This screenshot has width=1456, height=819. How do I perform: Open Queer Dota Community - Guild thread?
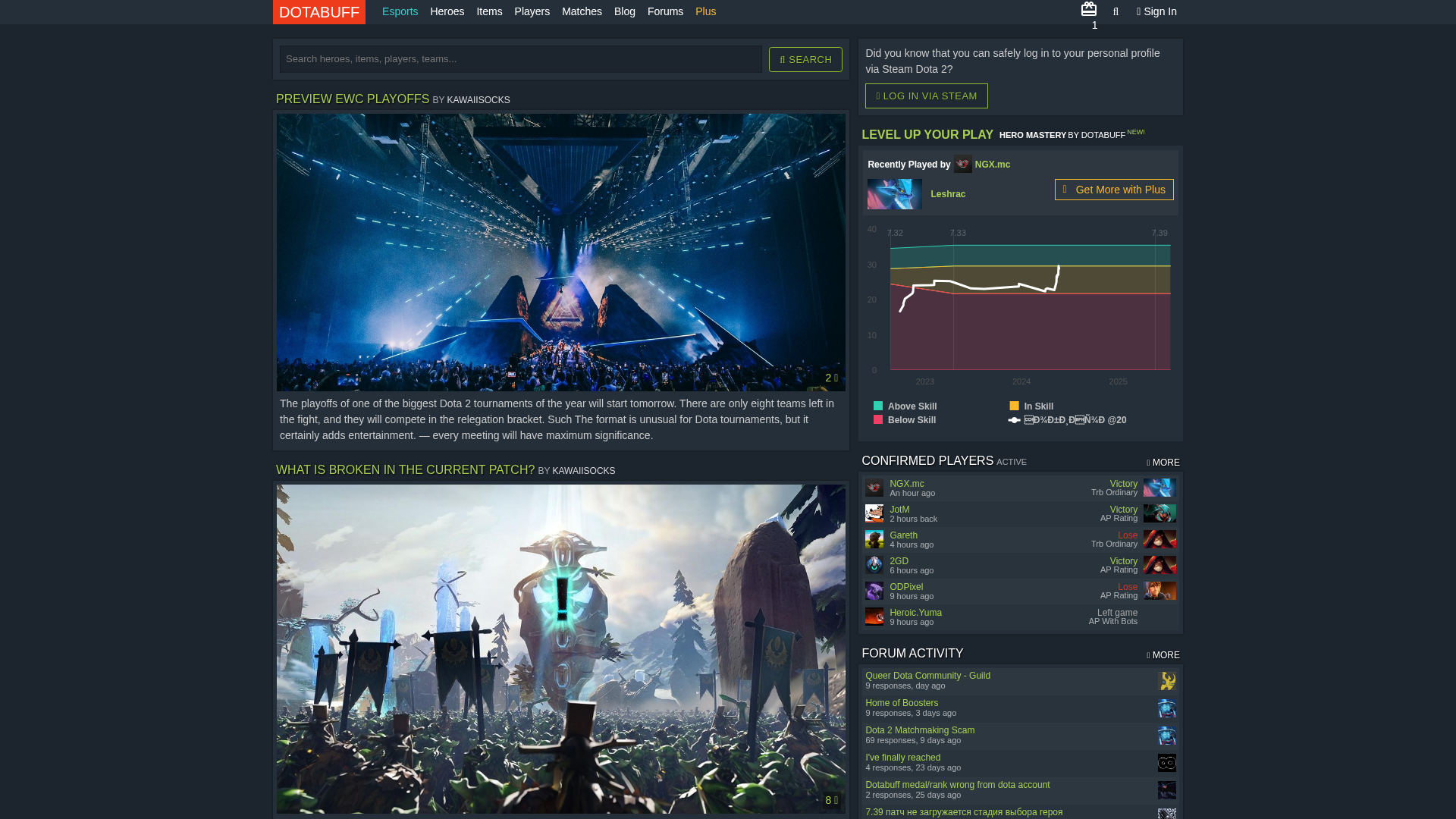click(927, 676)
